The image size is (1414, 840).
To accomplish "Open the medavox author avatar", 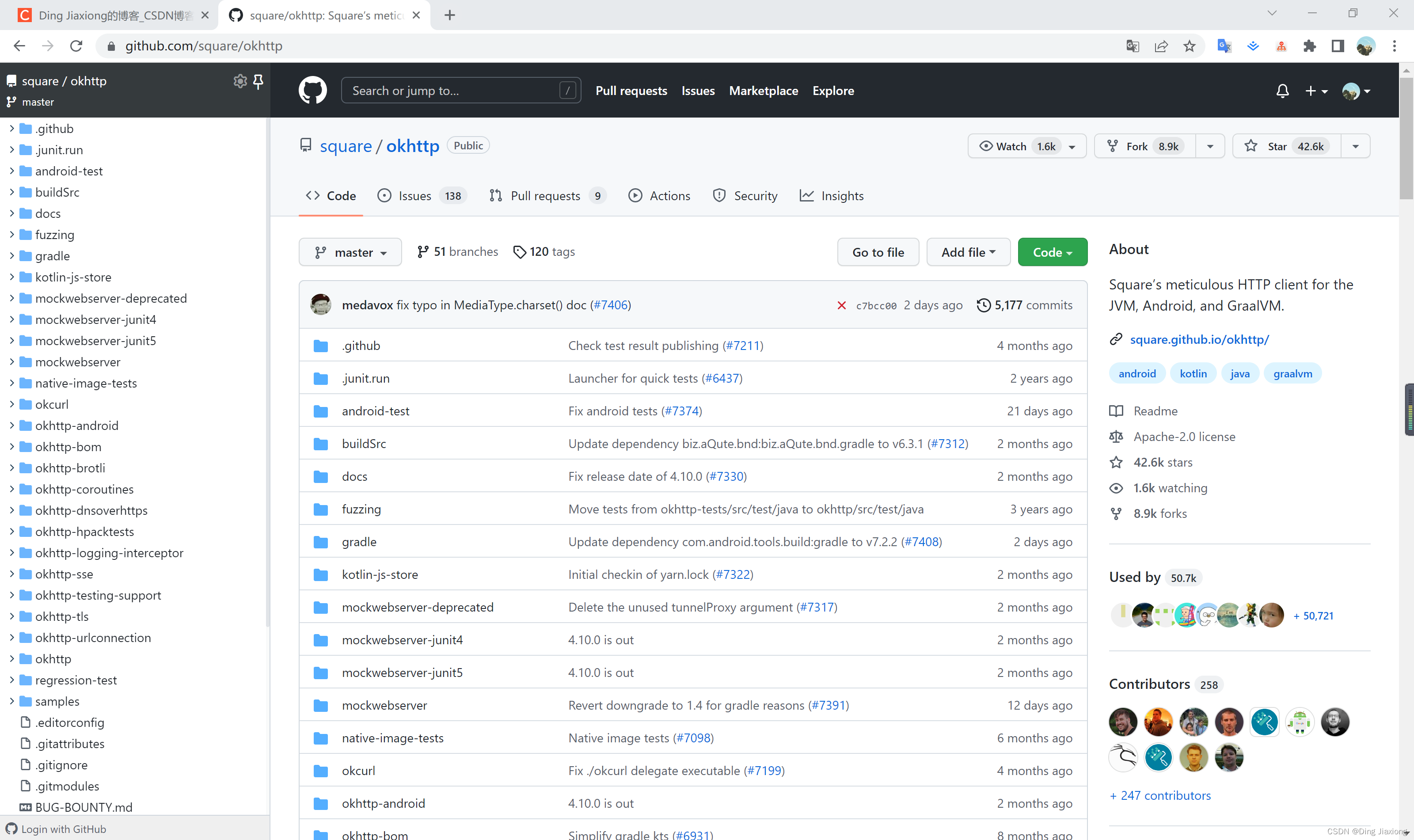I will pos(320,304).
